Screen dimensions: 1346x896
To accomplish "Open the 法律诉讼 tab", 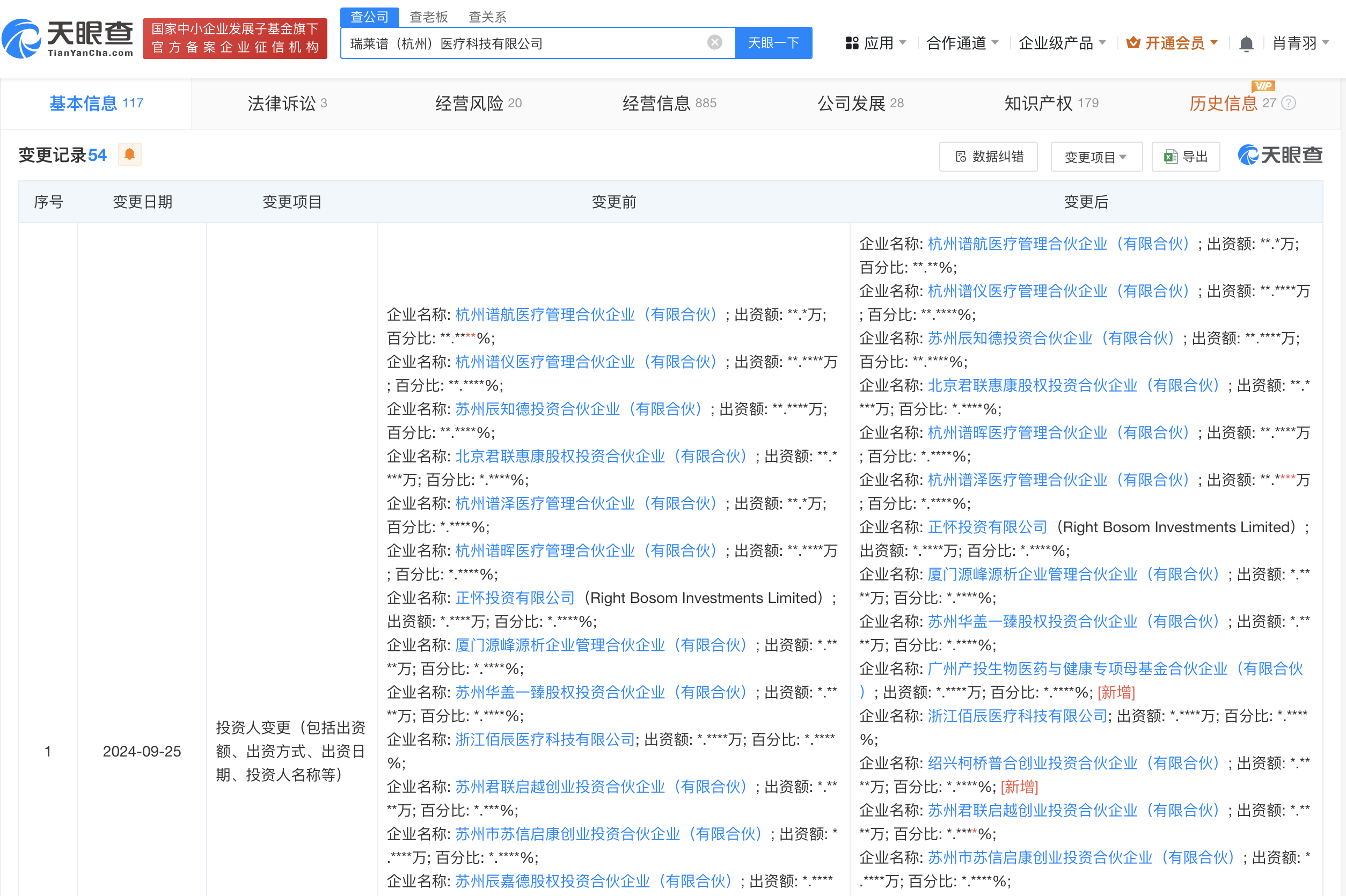I will tap(287, 104).
